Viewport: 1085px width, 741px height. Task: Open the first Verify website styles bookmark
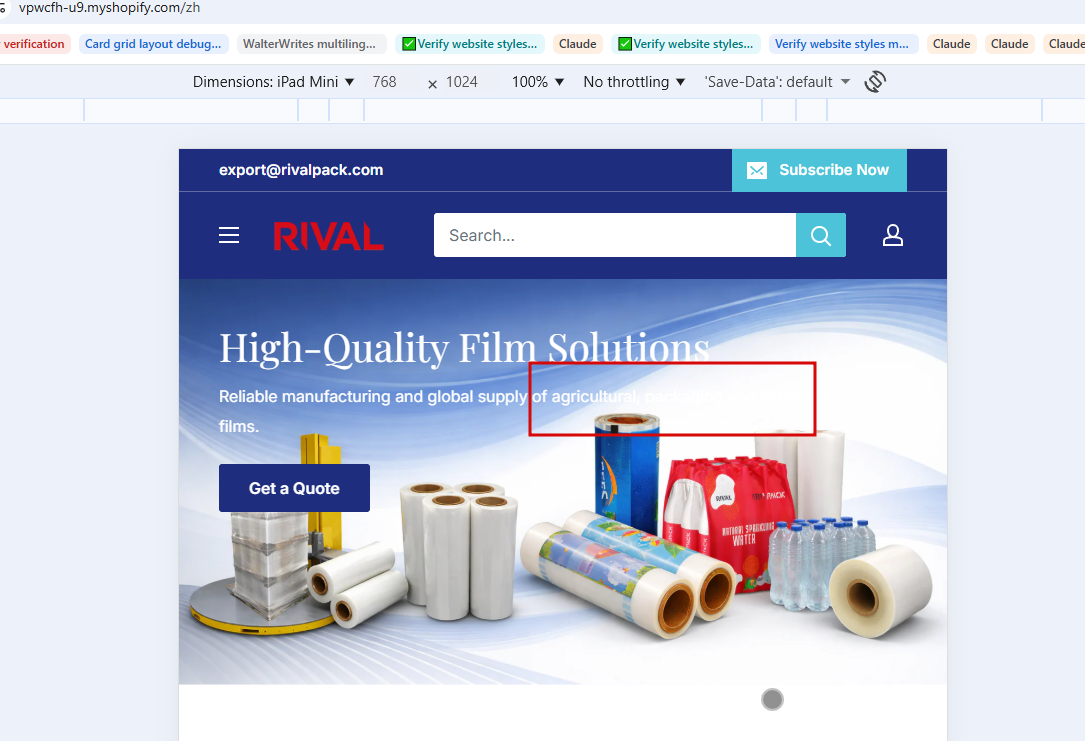click(x=470, y=44)
